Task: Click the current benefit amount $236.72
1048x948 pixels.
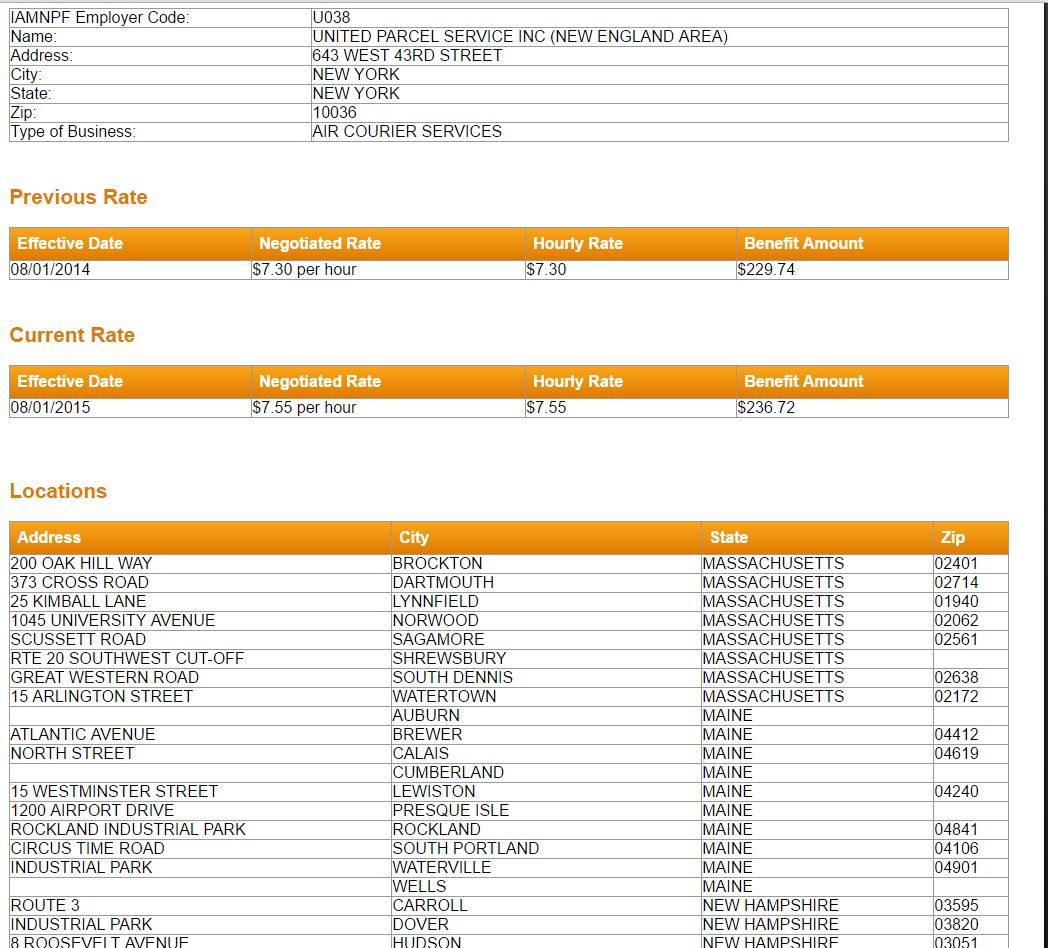Action: pos(766,407)
